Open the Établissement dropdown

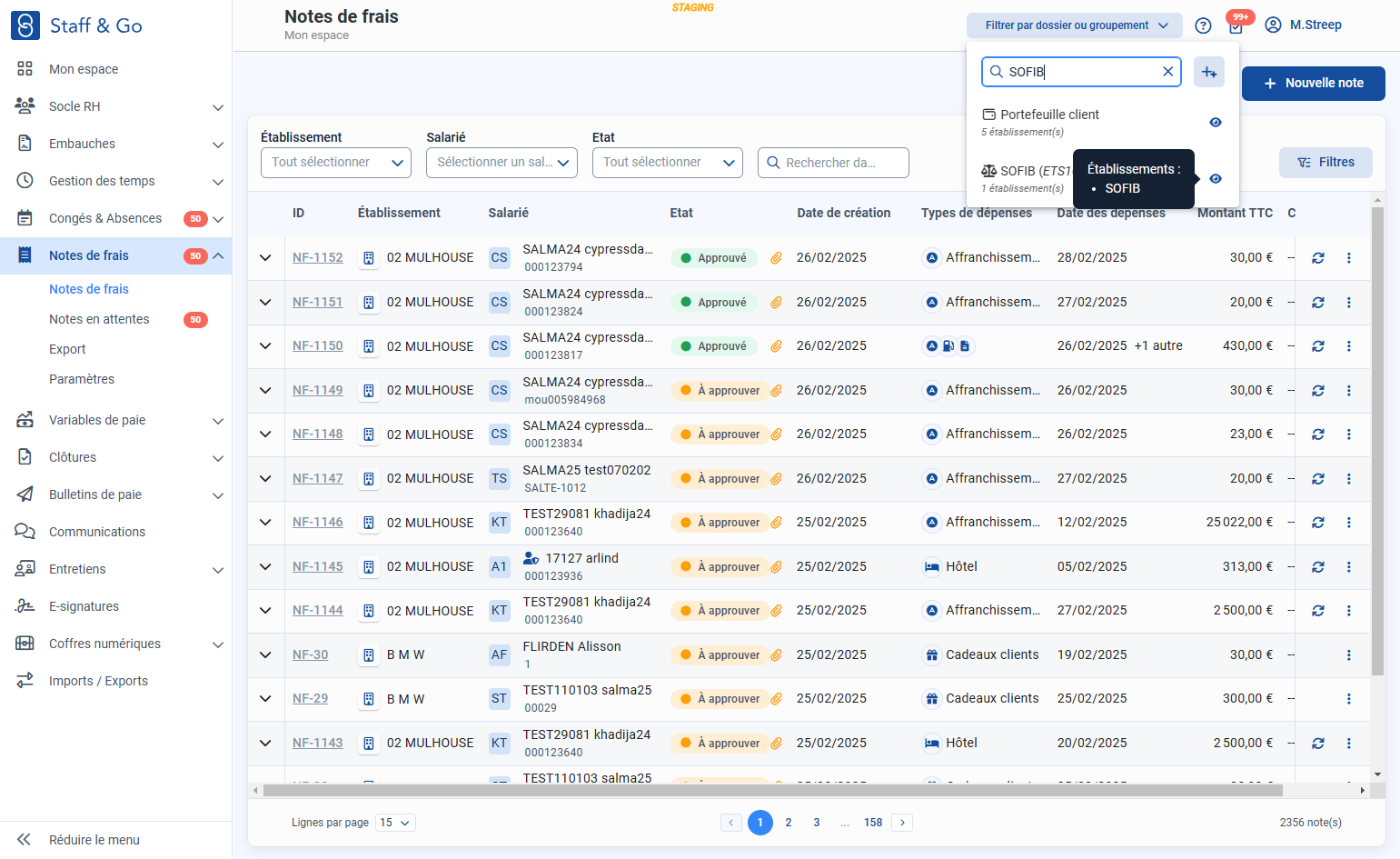pos(336,163)
